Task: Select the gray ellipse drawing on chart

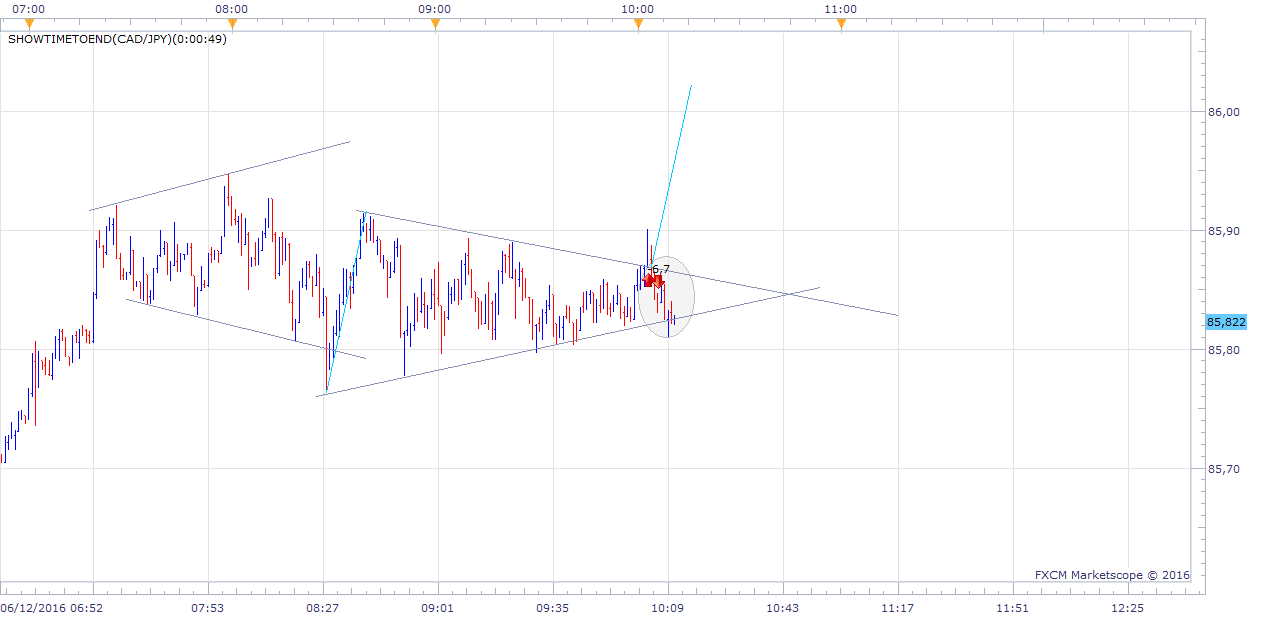Action: [x=666, y=297]
